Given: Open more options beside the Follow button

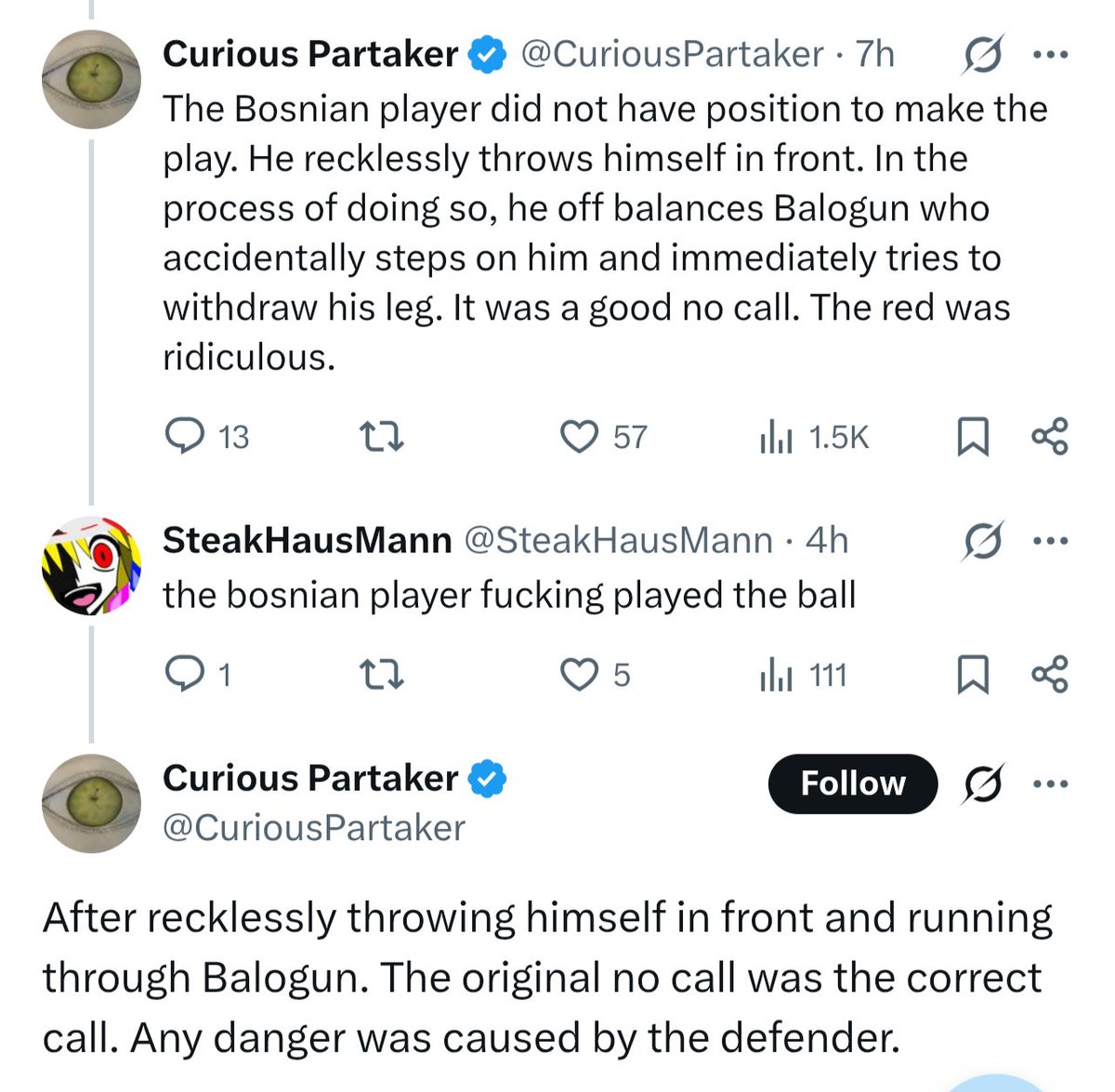Looking at the screenshot, I should 1051,784.
